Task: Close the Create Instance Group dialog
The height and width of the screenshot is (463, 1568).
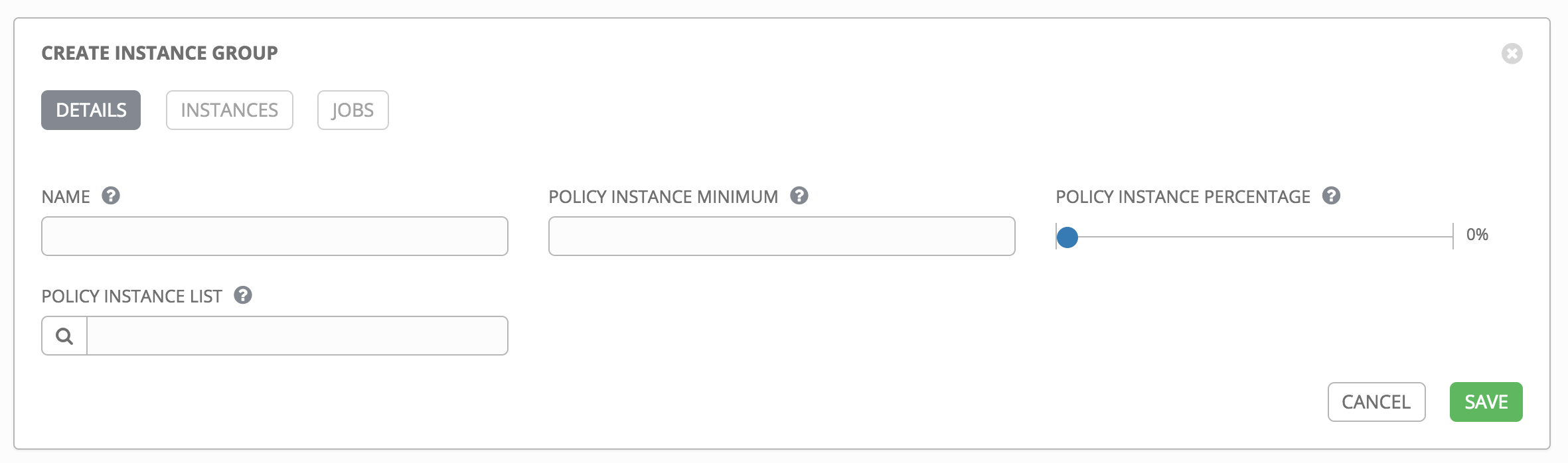Action: pyautogui.click(x=1512, y=53)
